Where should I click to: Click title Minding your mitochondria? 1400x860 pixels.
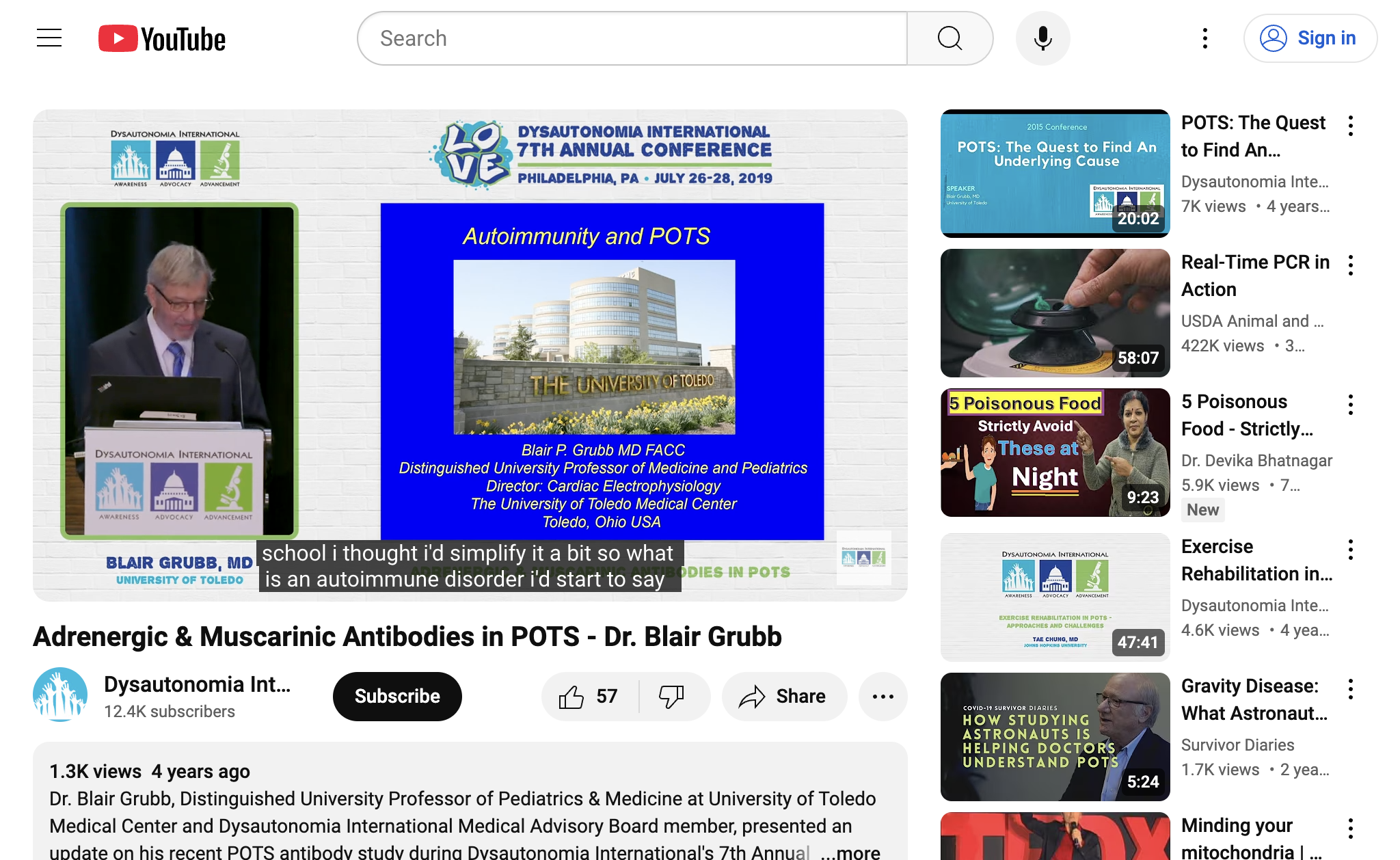(x=1252, y=838)
